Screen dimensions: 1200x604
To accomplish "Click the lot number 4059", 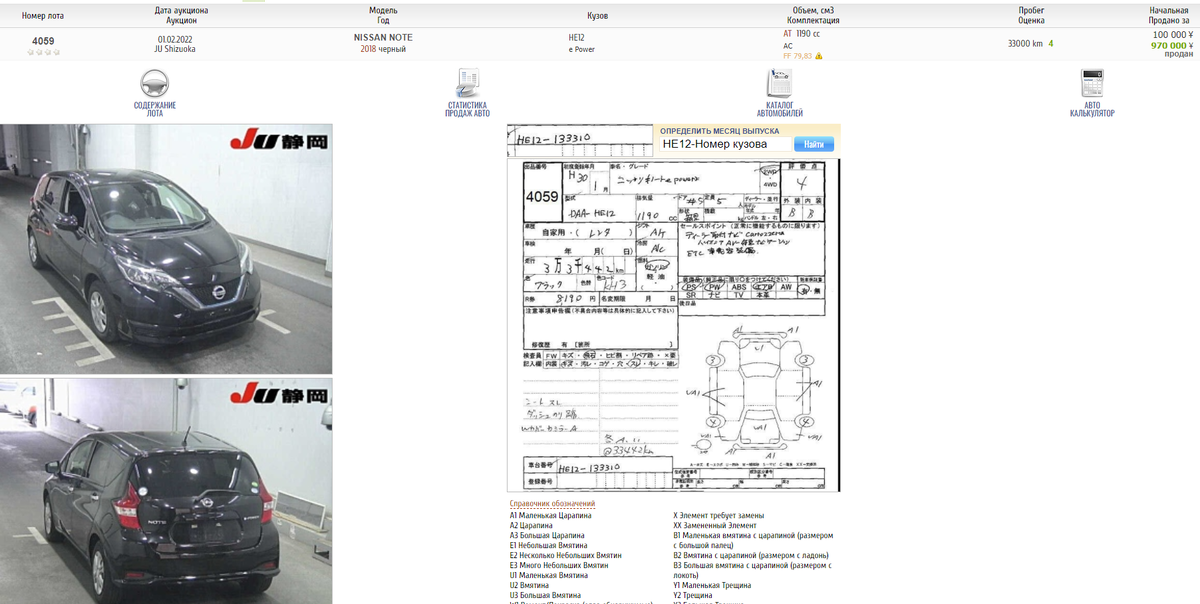I will (x=43, y=41).
